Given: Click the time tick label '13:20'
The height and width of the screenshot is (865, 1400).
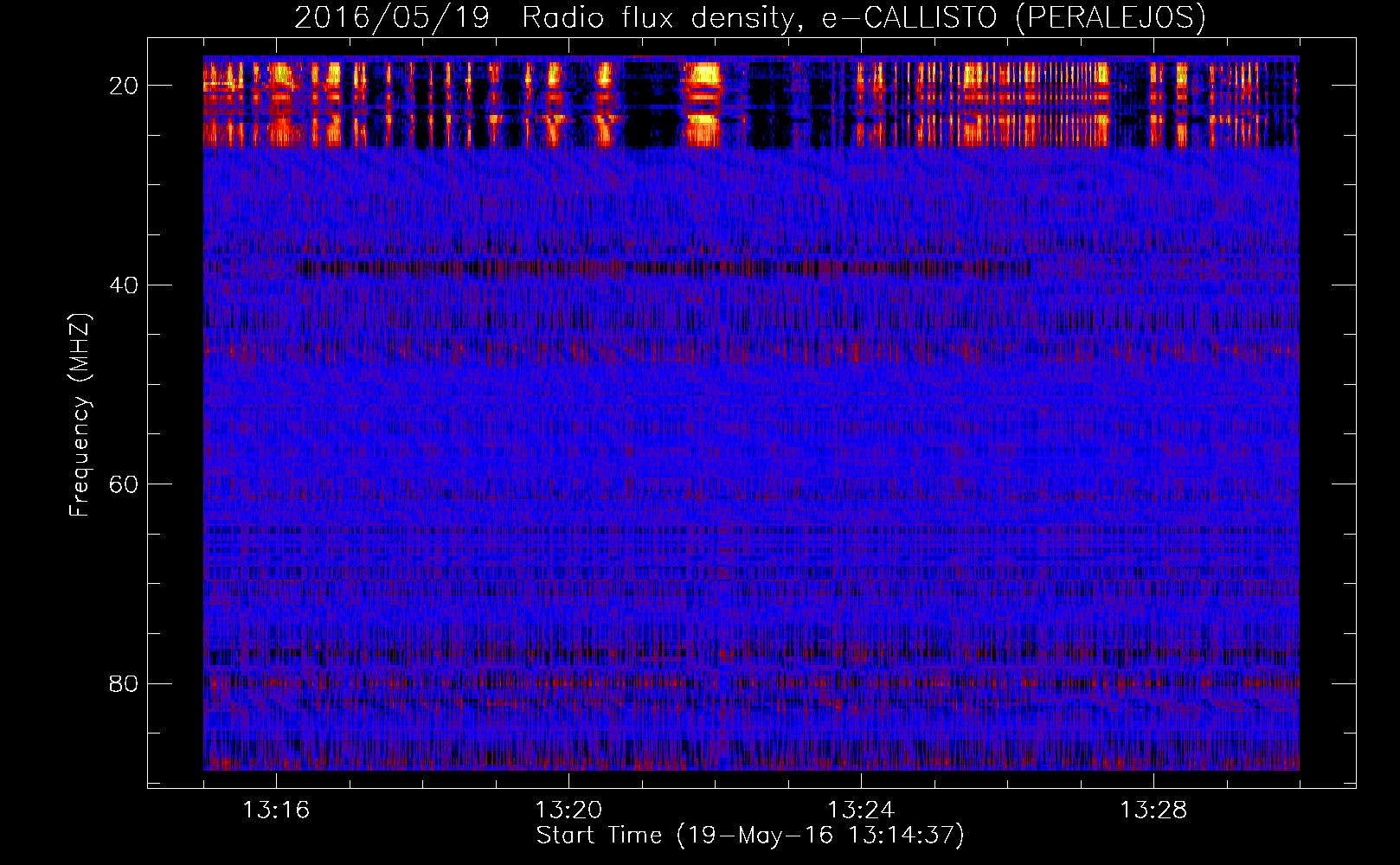Looking at the screenshot, I should click(568, 811).
